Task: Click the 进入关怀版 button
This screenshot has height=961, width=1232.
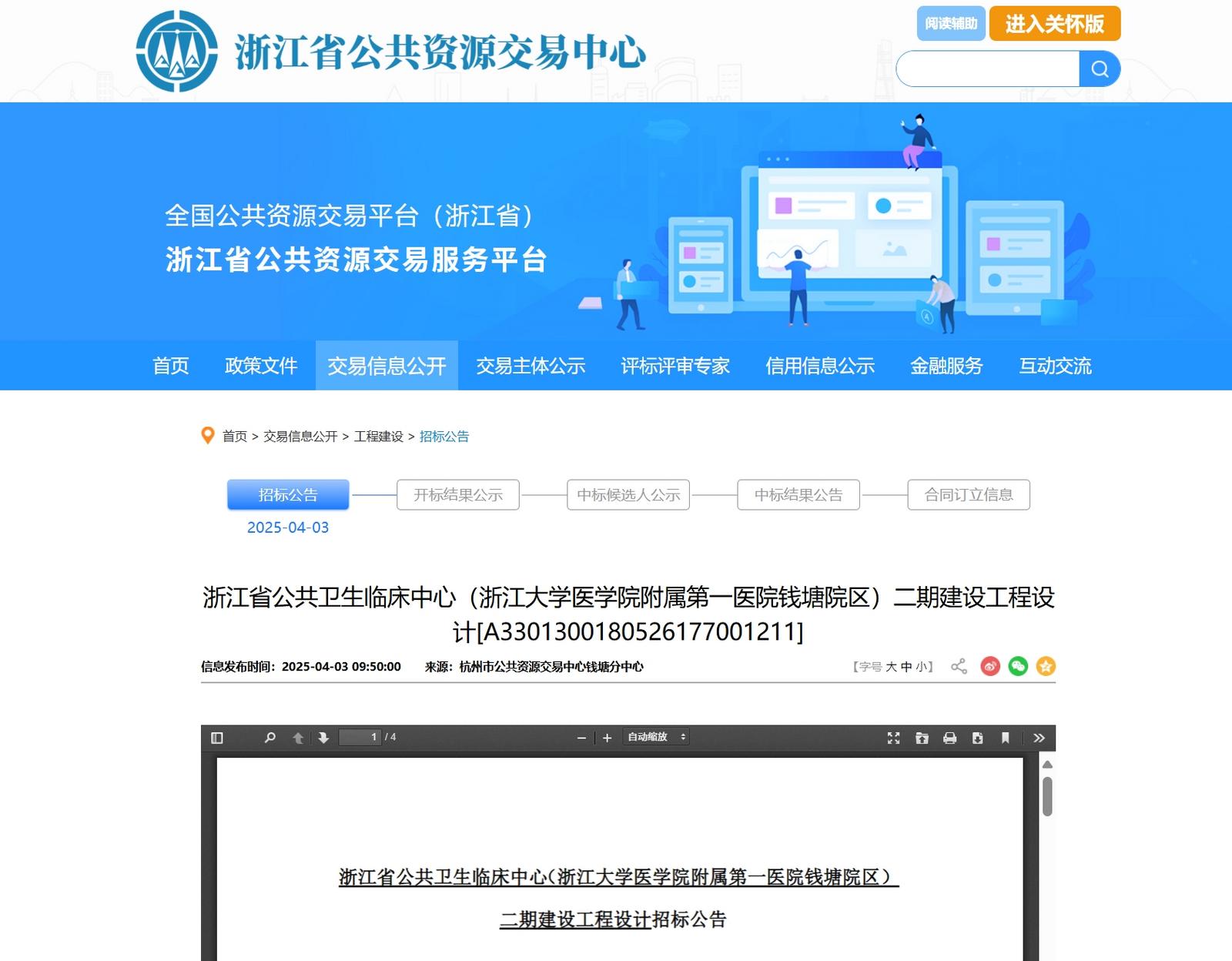Action: (x=1054, y=24)
